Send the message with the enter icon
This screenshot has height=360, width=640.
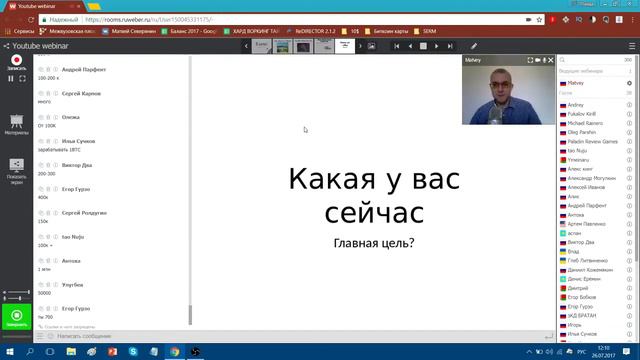(x=549, y=336)
